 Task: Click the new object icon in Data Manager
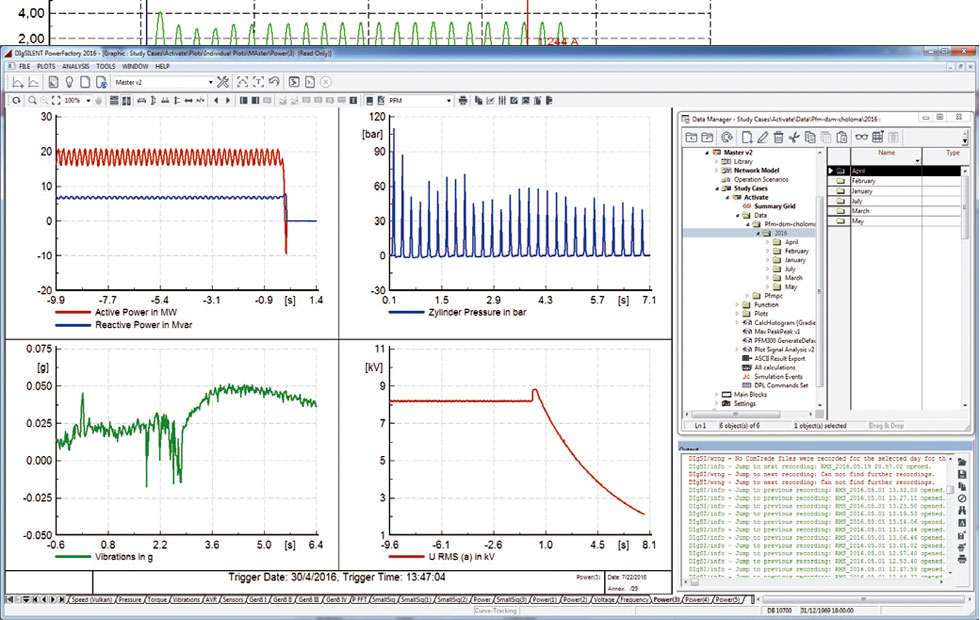coord(747,137)
